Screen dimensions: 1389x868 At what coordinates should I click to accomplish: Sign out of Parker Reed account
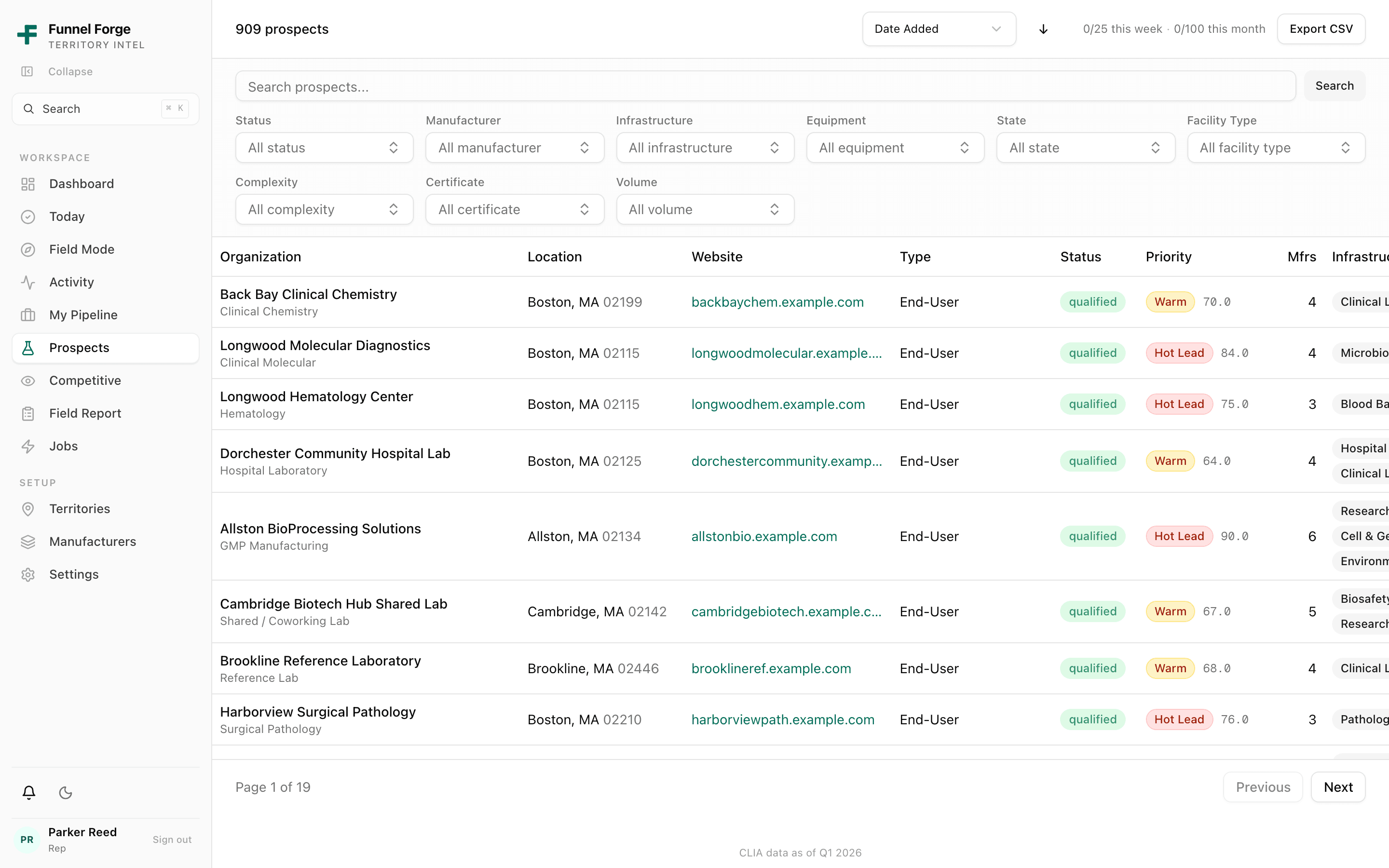click(172, 839)
